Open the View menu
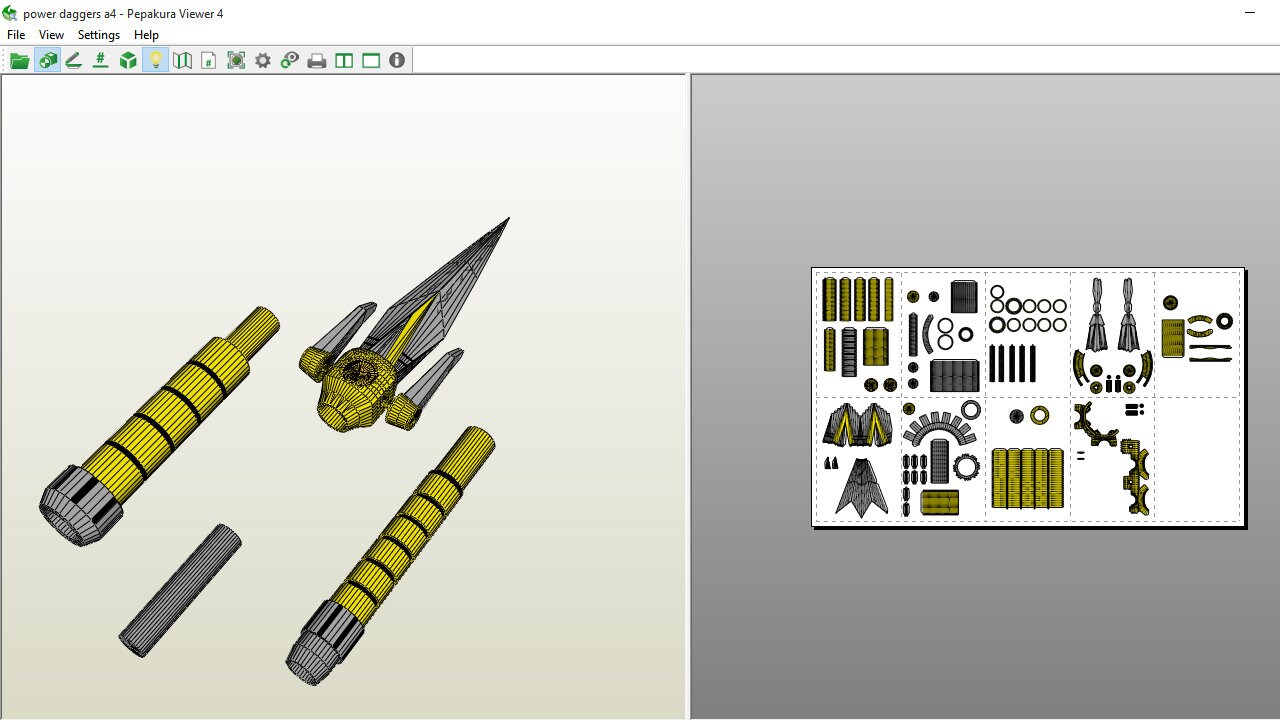The width and height of the screenshot is (1280, 720). [x=50, y=34]
